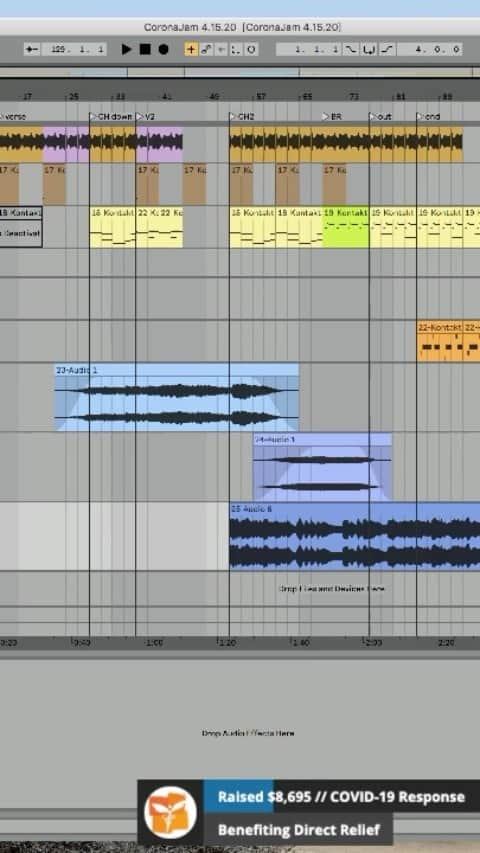The image size is (480, 853).
Task: Arm the Arrangement Record button
Action: coord(163,50)
